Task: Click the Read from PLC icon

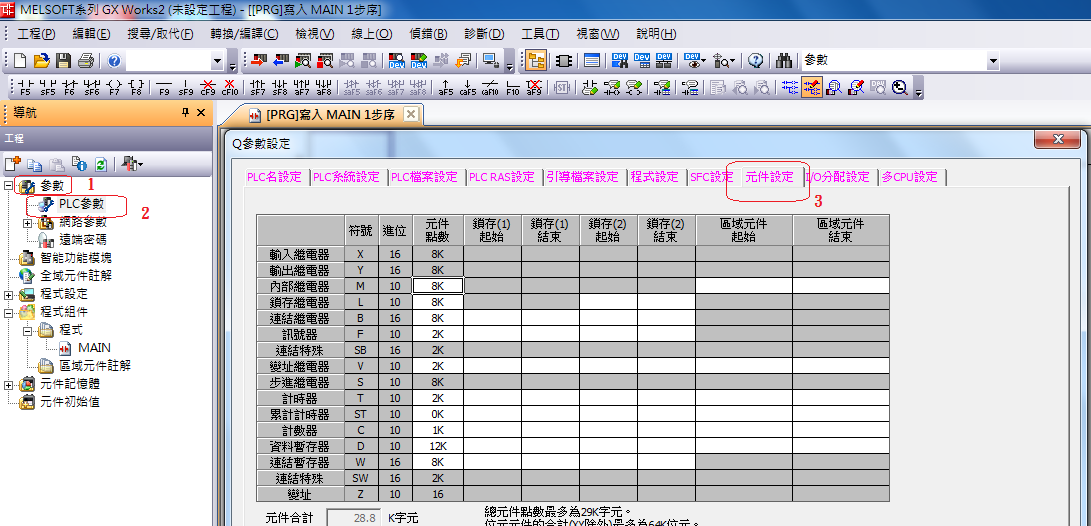Action: point(280,61)
